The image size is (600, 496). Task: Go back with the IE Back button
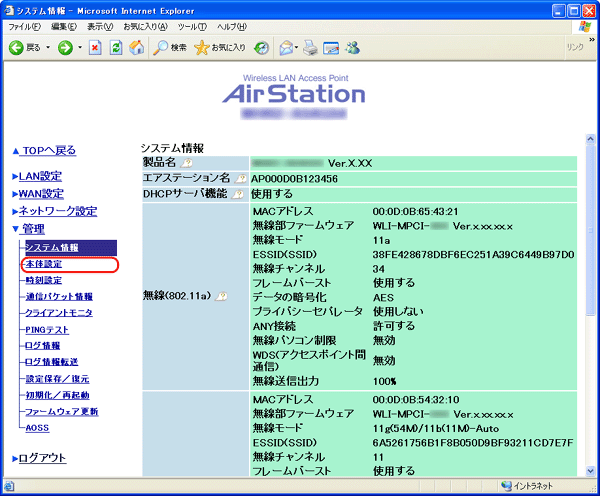24,48
